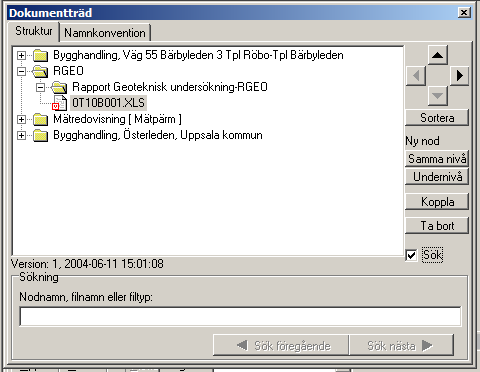
Task: Select the RGEO tree row label
Action: pos(68,71)
